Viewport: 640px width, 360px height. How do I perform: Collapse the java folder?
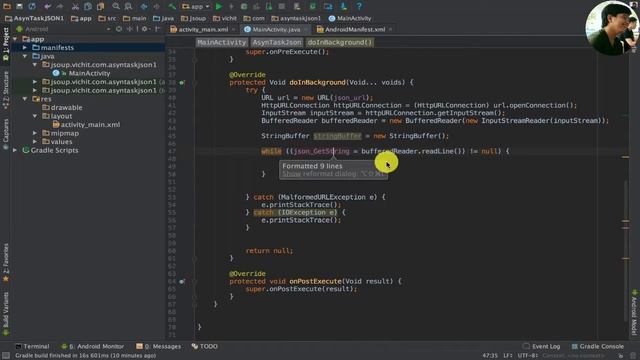[25, 56]
